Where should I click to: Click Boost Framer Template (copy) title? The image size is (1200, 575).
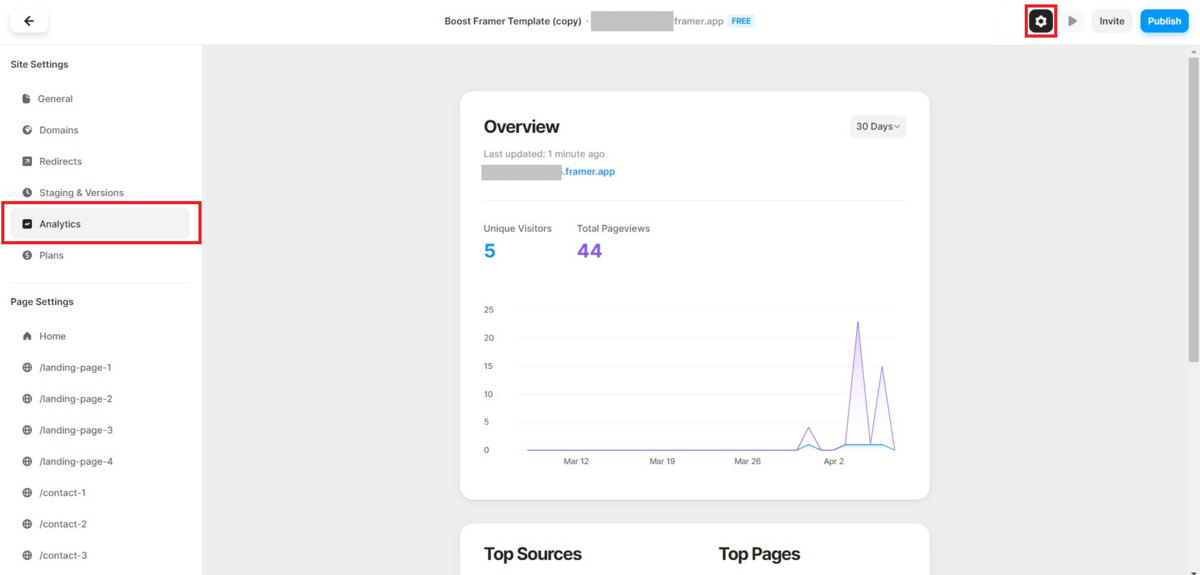(x=513, y=21)
